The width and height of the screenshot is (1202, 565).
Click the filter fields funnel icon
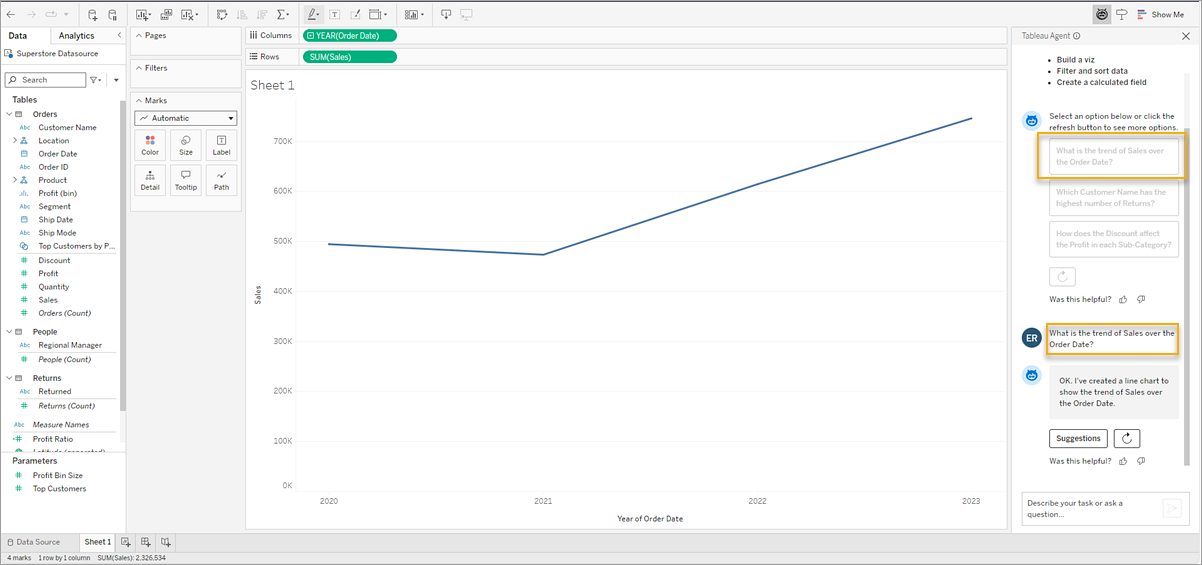(x=95, y=80)
